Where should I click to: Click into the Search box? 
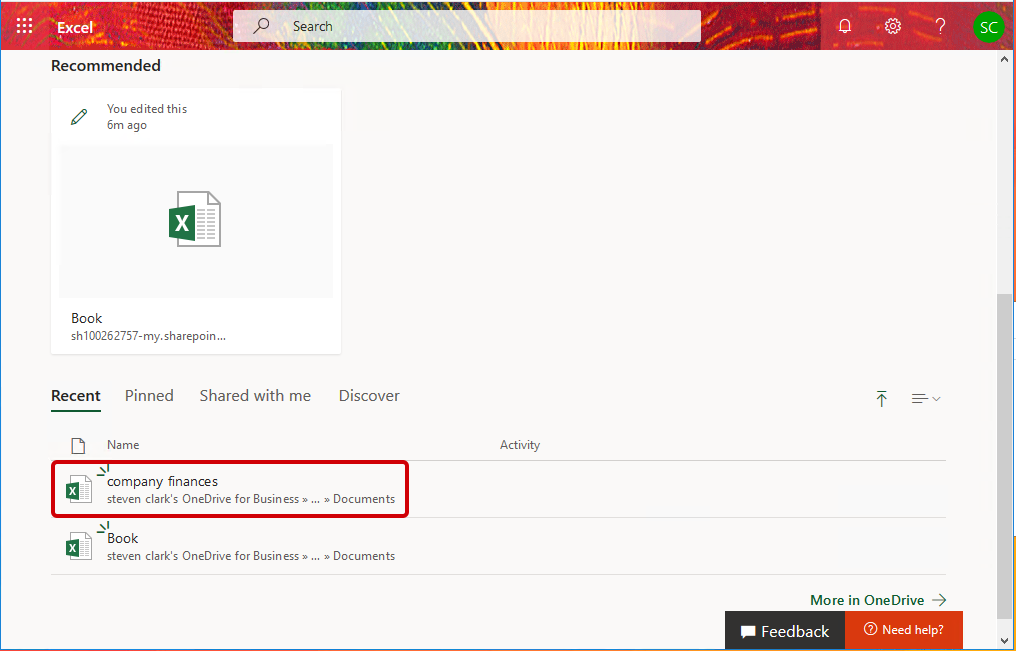(x=480, y=27)
